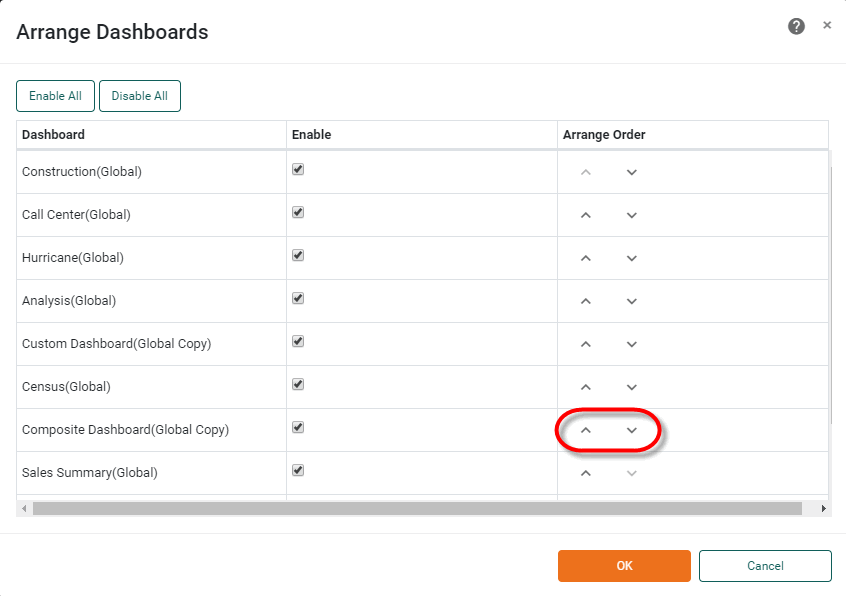Toggle the Enable checkbox for Sales Summary
The width and height of the screenshot is (846, 596).
[x=297, y=470]
